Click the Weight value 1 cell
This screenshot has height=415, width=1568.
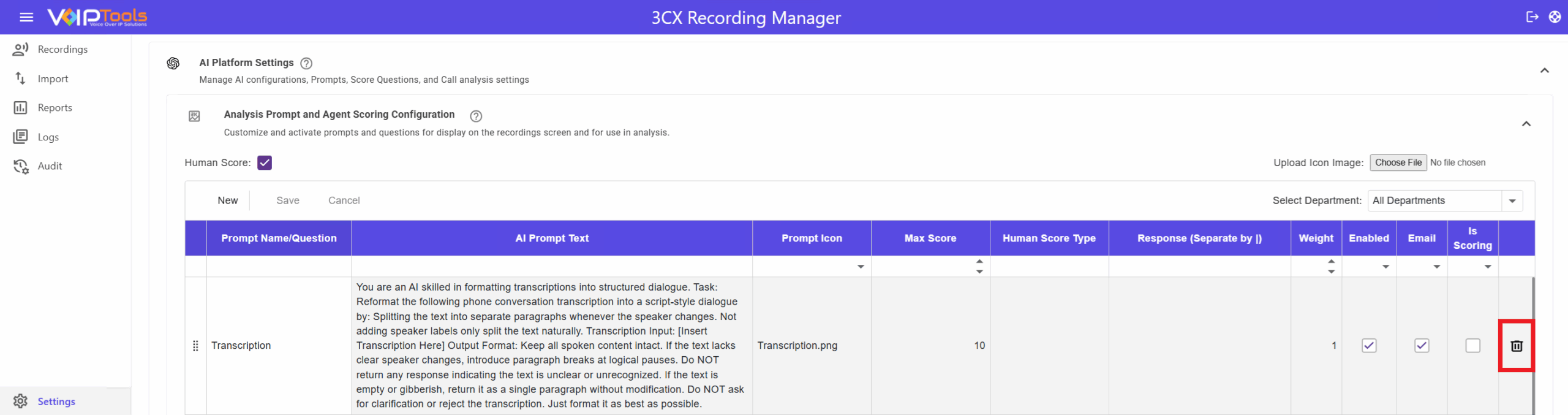1316,346
